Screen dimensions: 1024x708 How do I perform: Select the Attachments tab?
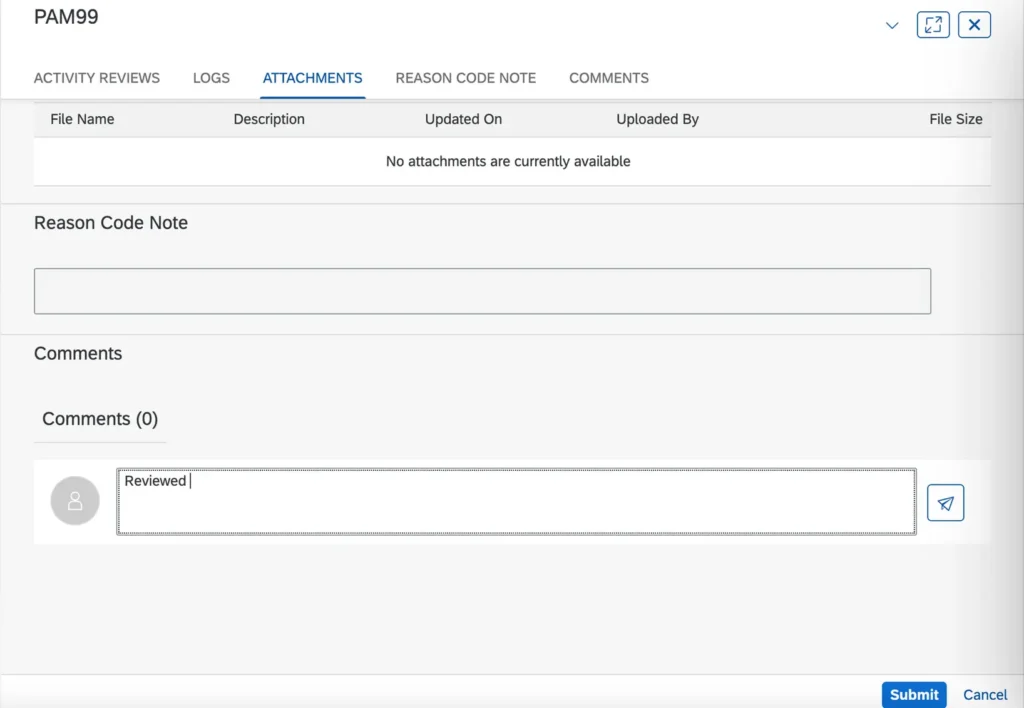(x=312, y=78)
